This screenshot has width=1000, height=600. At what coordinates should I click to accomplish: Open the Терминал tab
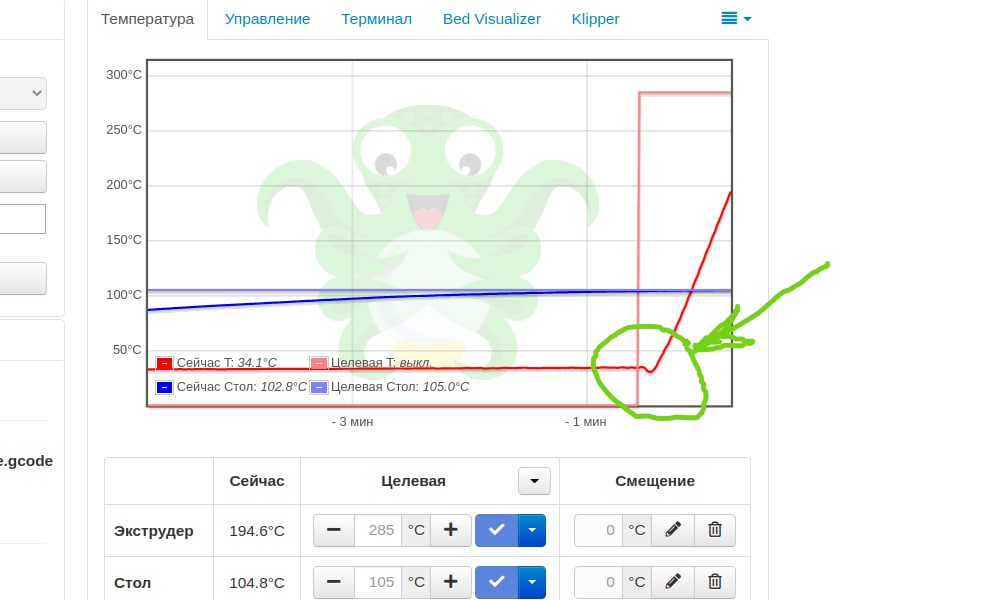point(376,19)
